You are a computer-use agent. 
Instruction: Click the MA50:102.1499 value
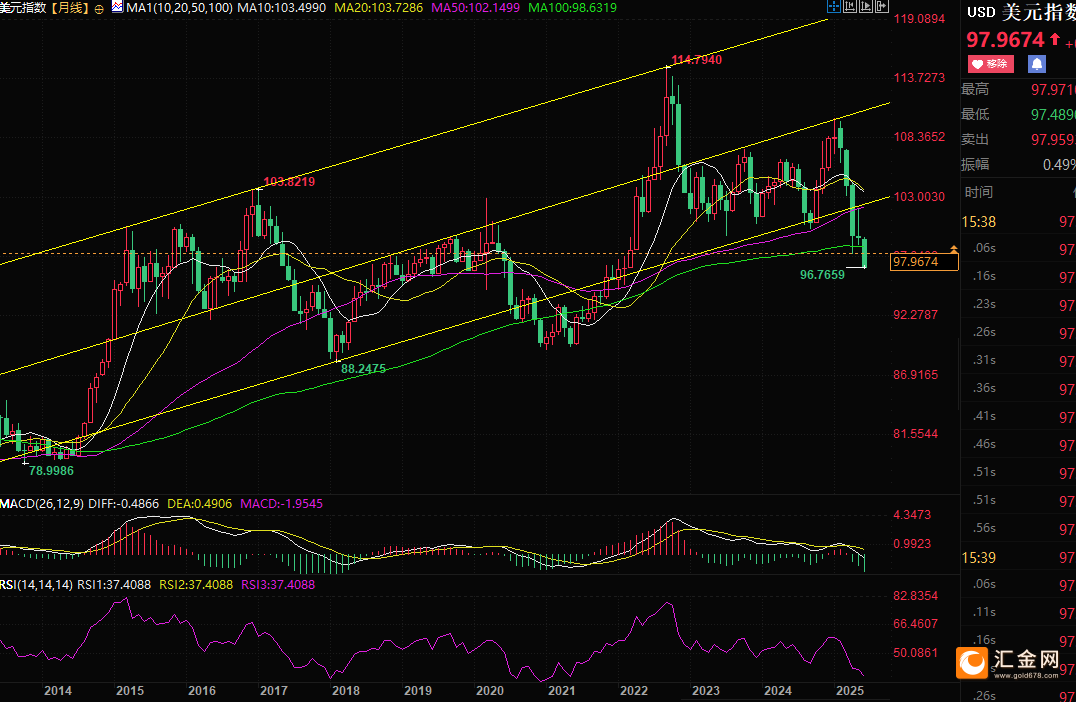click(476, 8)
